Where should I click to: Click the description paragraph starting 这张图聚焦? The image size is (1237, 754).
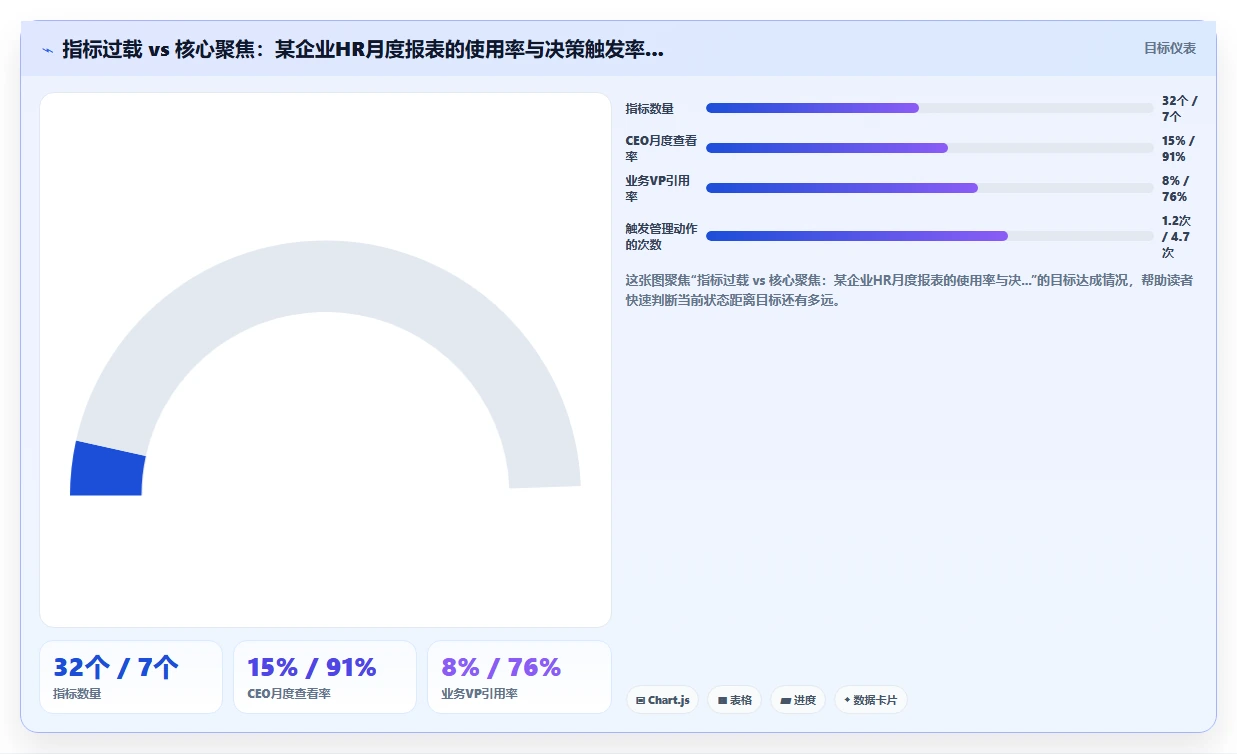pos(909,290)
